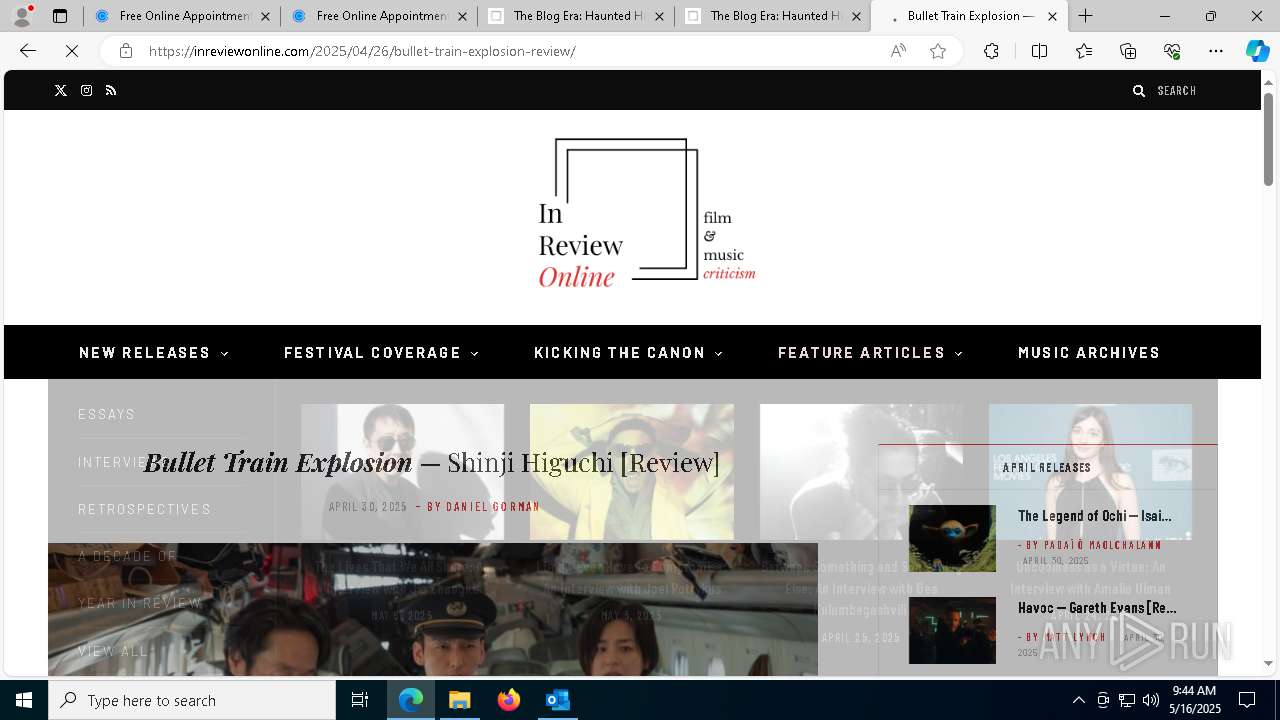The image size is (1280, 720).
Task: Open the Havoc review thumbnail
Action: 952,630
